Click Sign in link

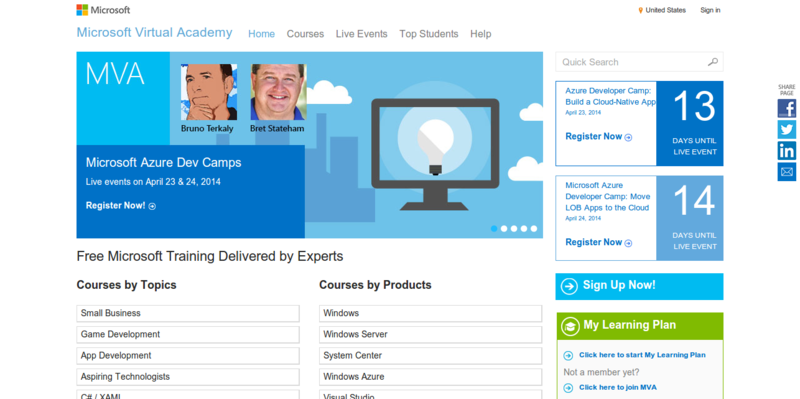point(710,10)
